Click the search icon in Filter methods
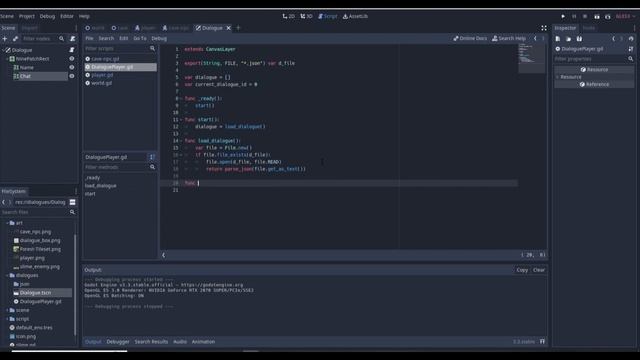This screenshot has height=360, width=640. click(x=152, y=167)
